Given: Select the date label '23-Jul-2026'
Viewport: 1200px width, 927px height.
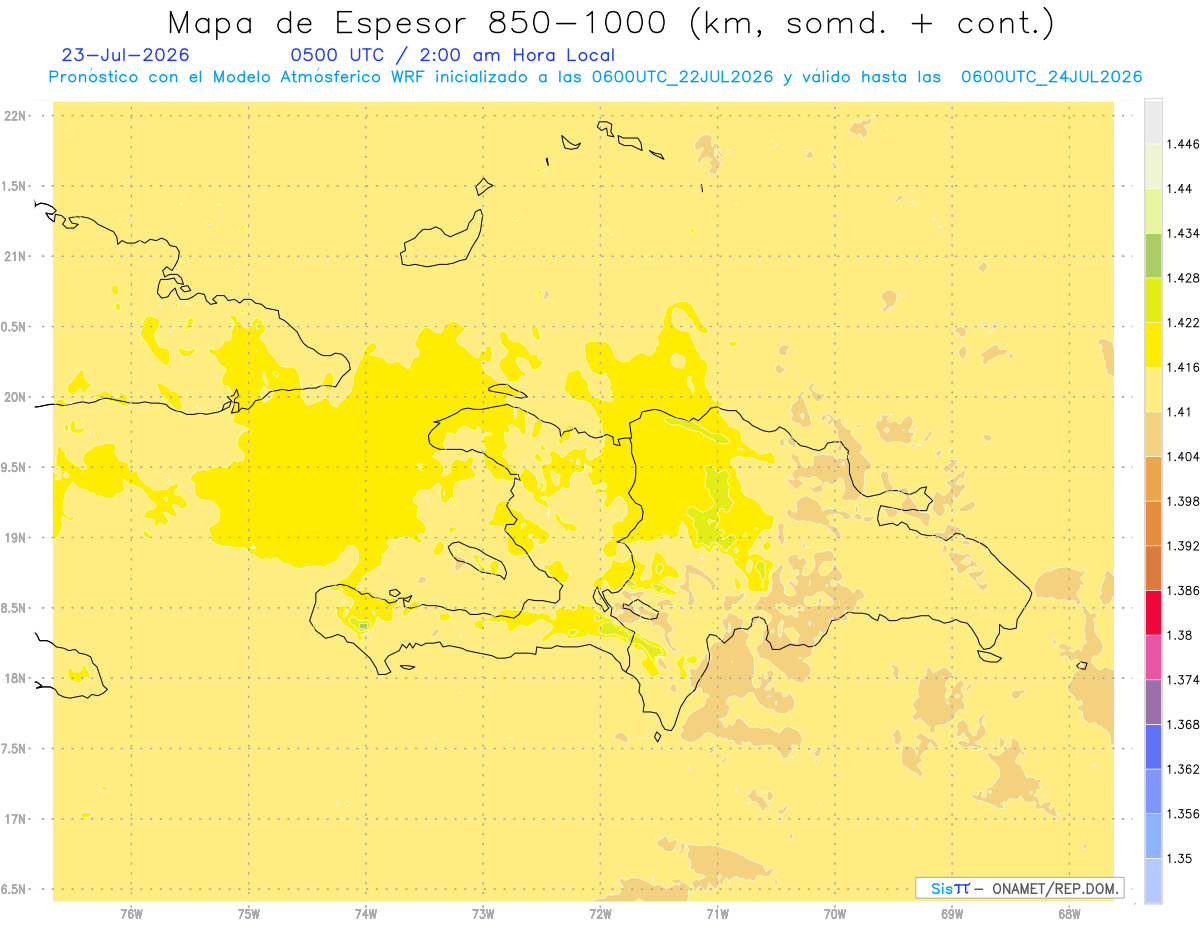Looking at the screenshot, I should (125, 55).
